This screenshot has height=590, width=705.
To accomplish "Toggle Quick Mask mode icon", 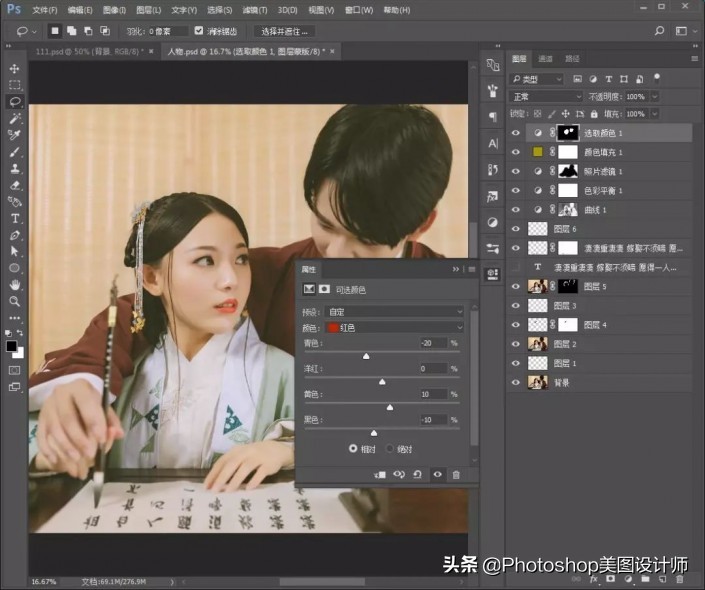I will [x=14, y=371].
